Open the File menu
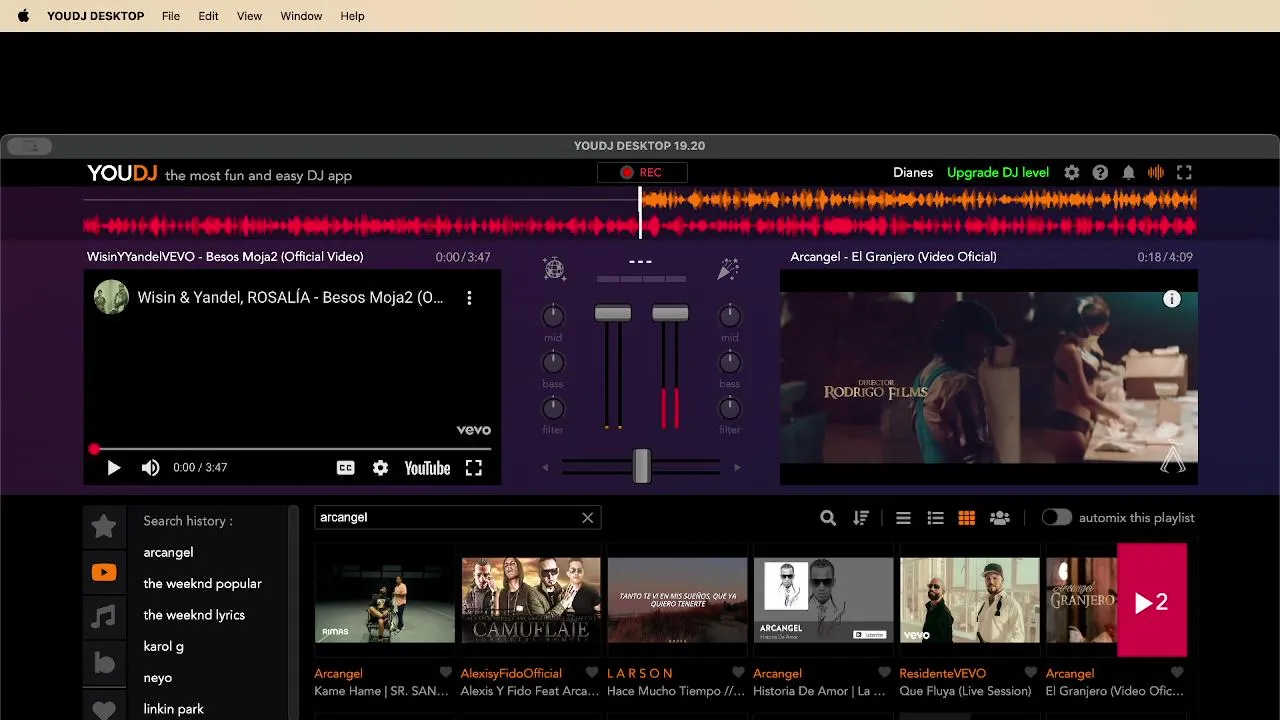 pyautogui.click(x=171, y=16)
